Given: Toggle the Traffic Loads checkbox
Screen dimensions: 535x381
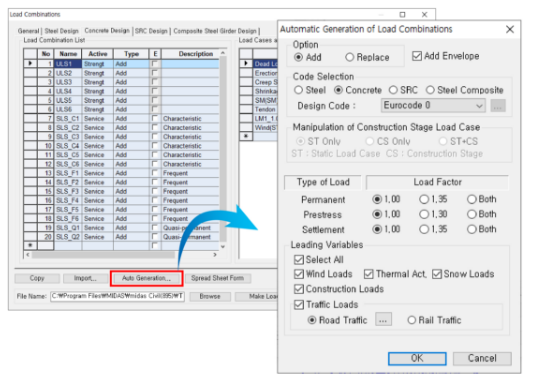Looking at the screenshot, I should pos(299,305).
